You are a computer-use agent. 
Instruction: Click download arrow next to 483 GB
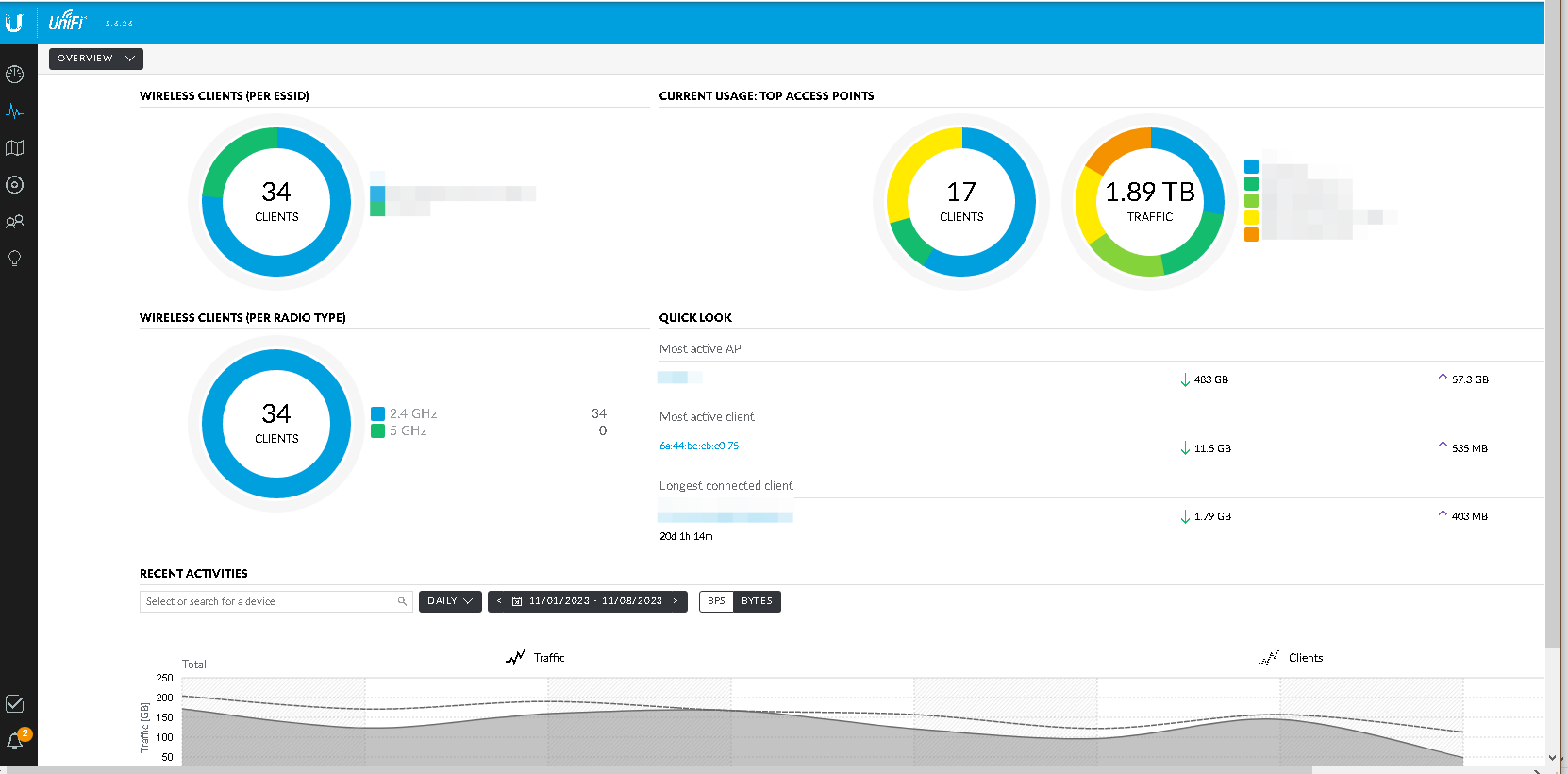pos(1185,379)
